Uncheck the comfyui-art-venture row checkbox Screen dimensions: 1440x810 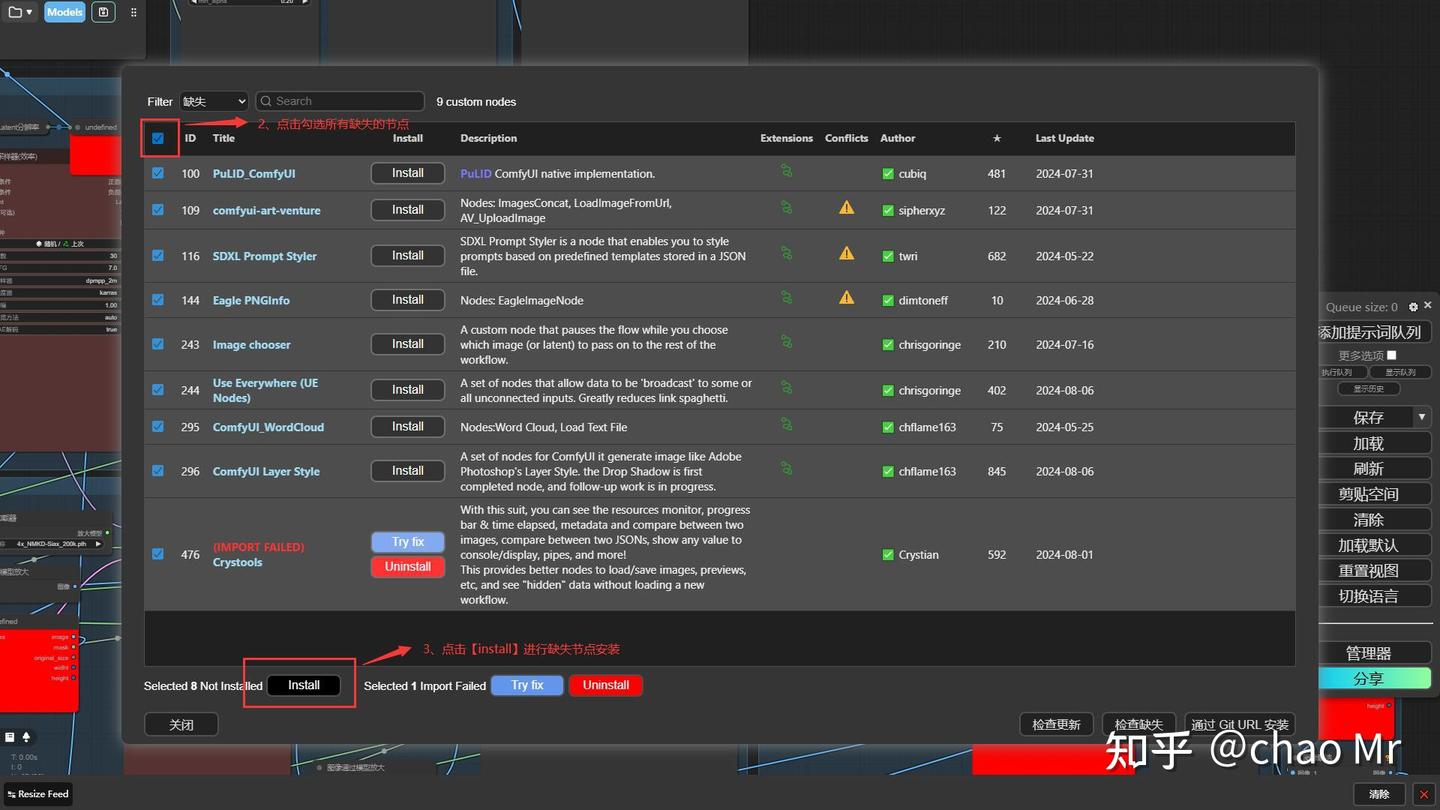point(158,210)
